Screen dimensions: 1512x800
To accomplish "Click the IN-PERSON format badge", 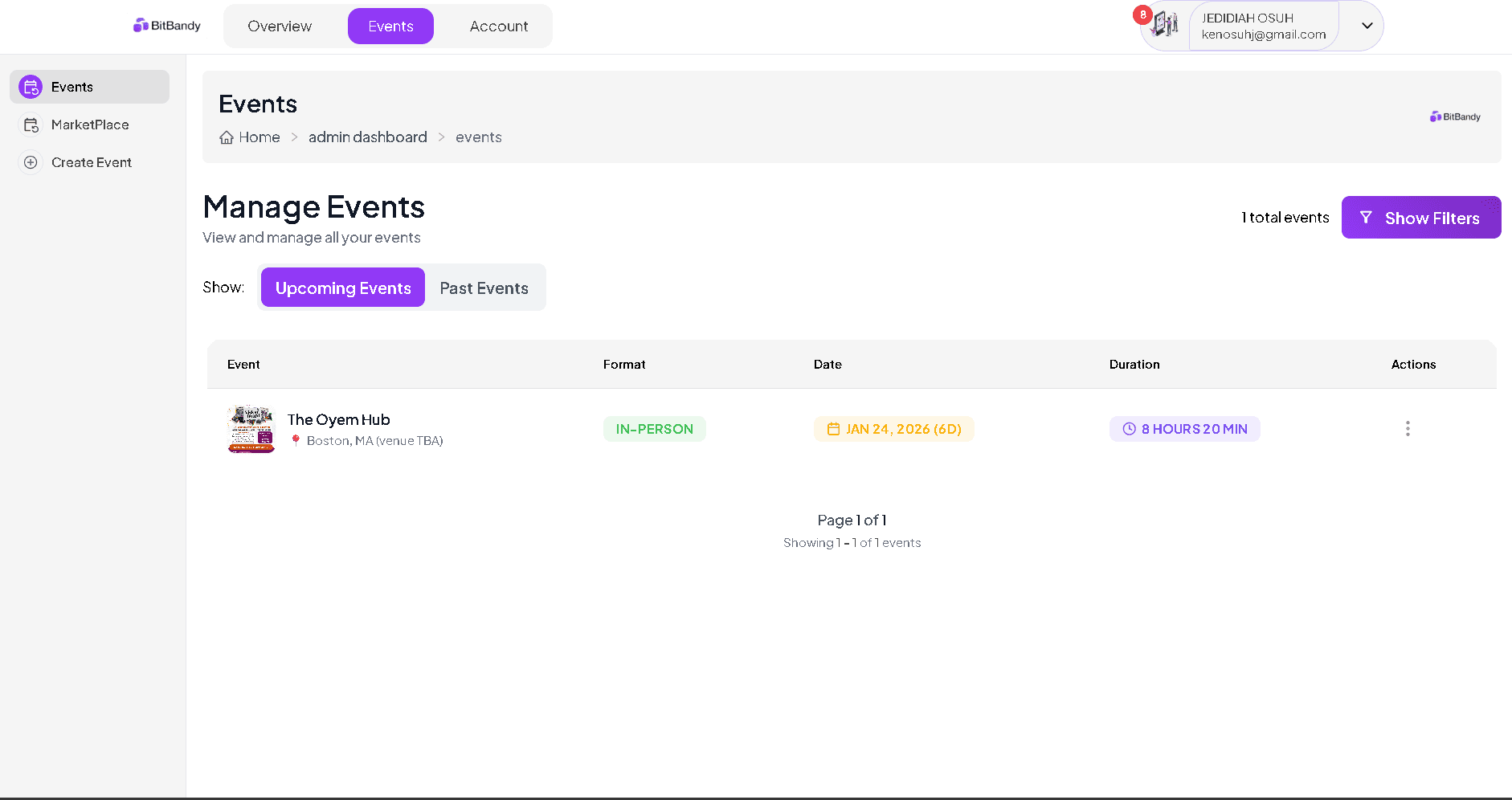I will (654, 428).
